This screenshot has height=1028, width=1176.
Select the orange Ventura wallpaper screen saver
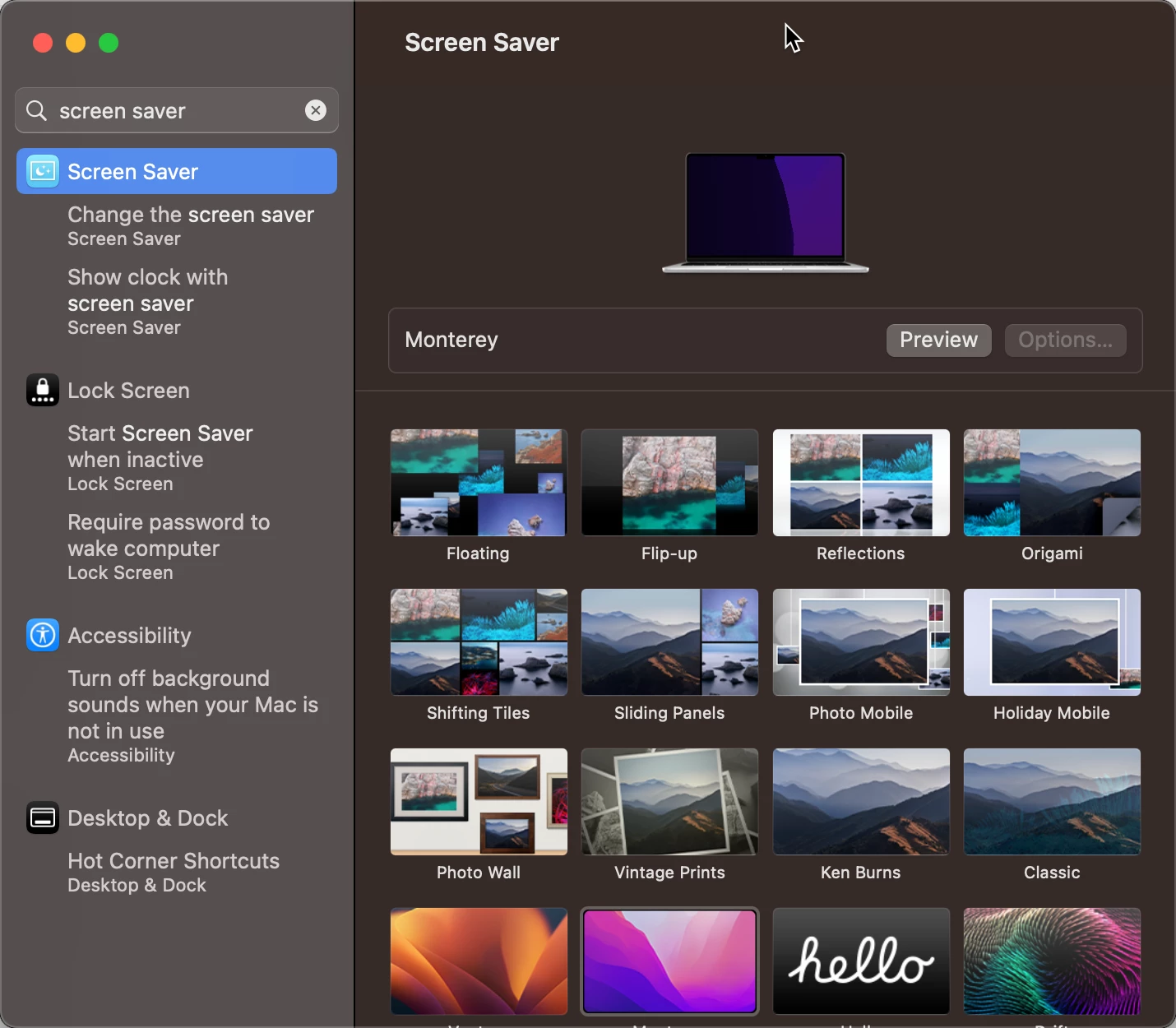tap(479, 961)
